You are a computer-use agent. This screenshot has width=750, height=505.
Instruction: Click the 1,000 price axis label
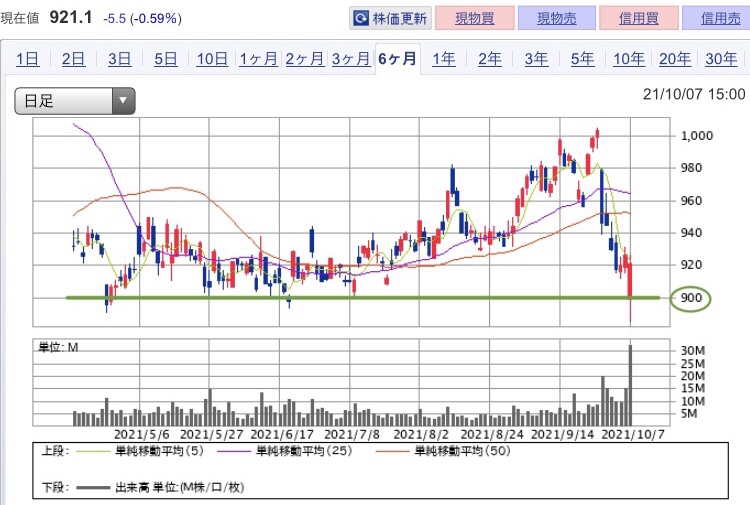click(x=697, y=136)
